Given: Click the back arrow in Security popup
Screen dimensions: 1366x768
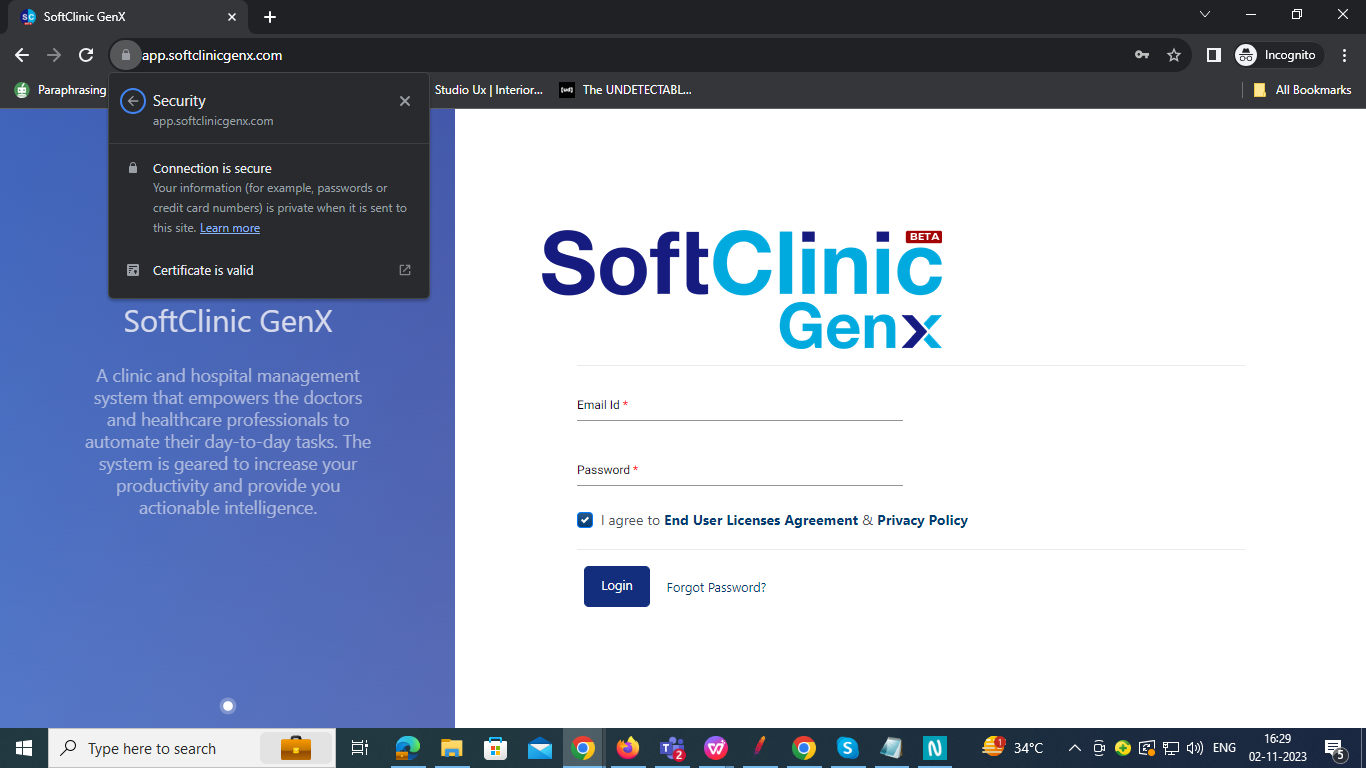Looking at the screenshot, I should (133, 101).
